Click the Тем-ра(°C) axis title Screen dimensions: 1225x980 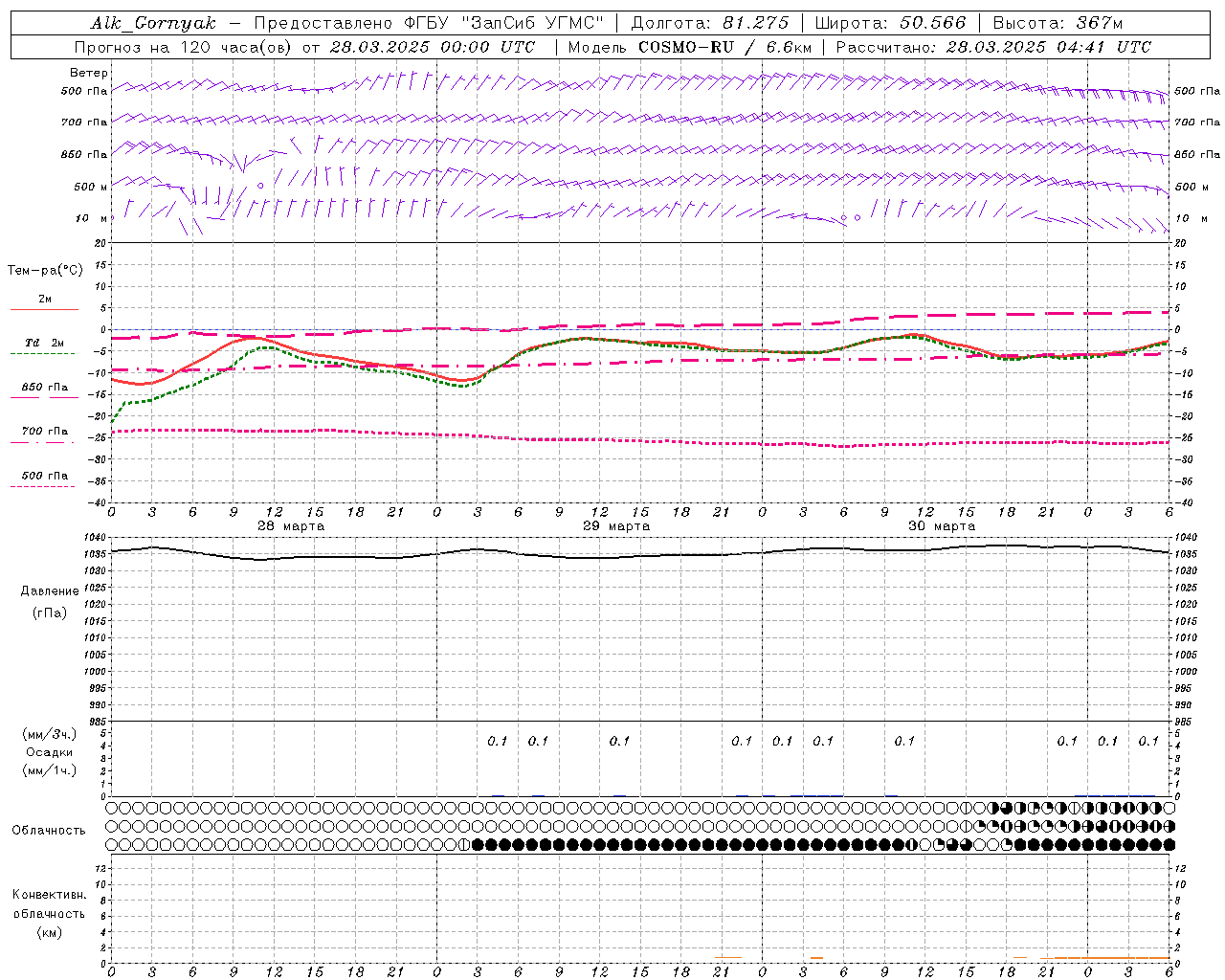coord(45,271)
